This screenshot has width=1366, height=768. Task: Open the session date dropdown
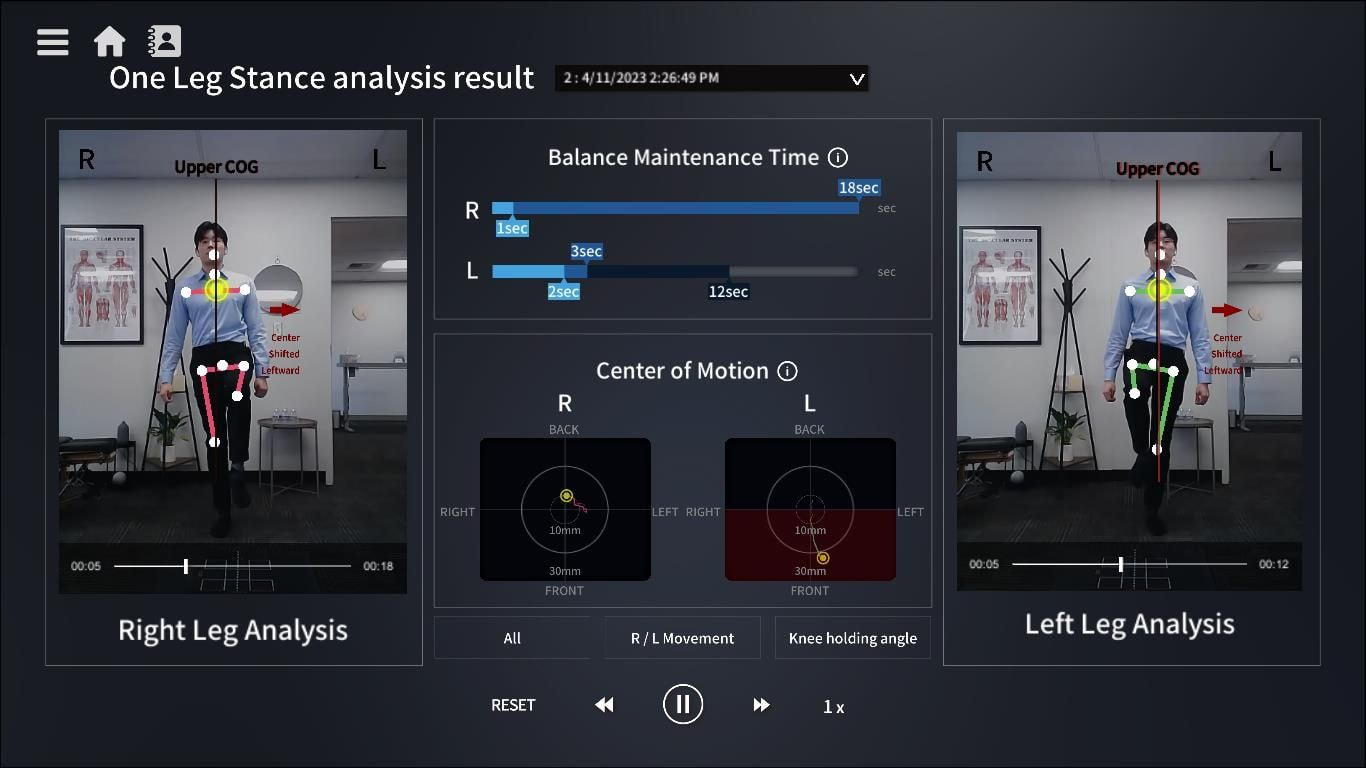point(711,78)
